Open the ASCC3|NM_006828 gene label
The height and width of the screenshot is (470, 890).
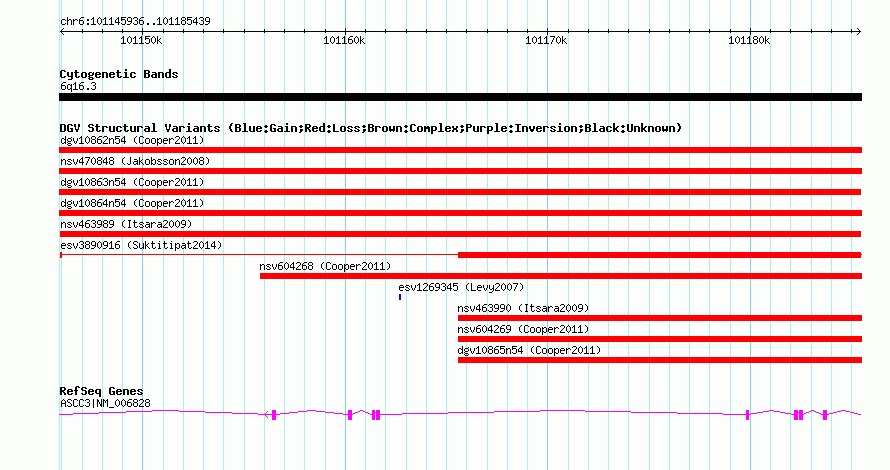click(x=106, y=404)
